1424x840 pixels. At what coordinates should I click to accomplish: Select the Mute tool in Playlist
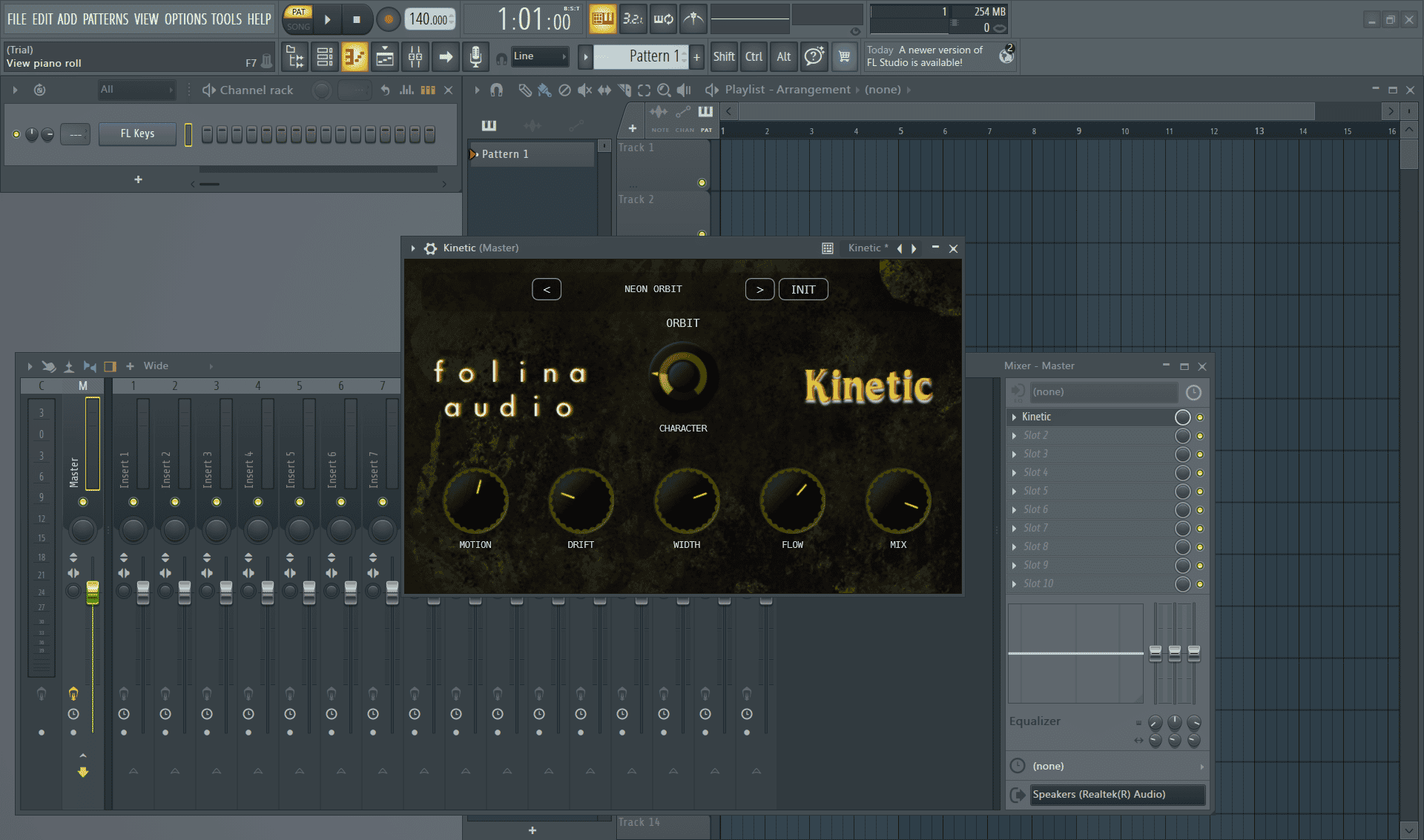[x=584, y=90]
